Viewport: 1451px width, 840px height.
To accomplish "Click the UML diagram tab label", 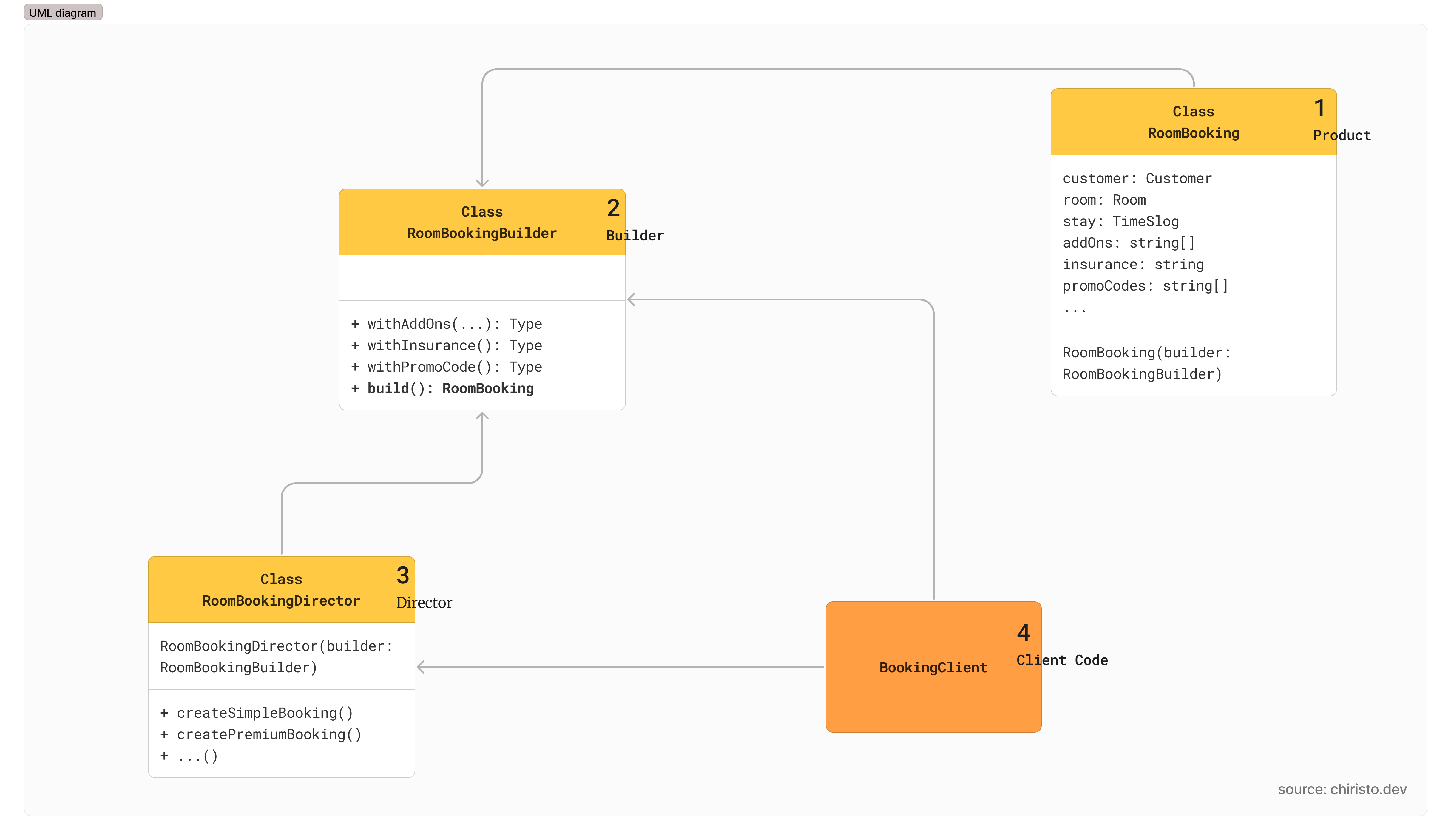I will [63, 13].
